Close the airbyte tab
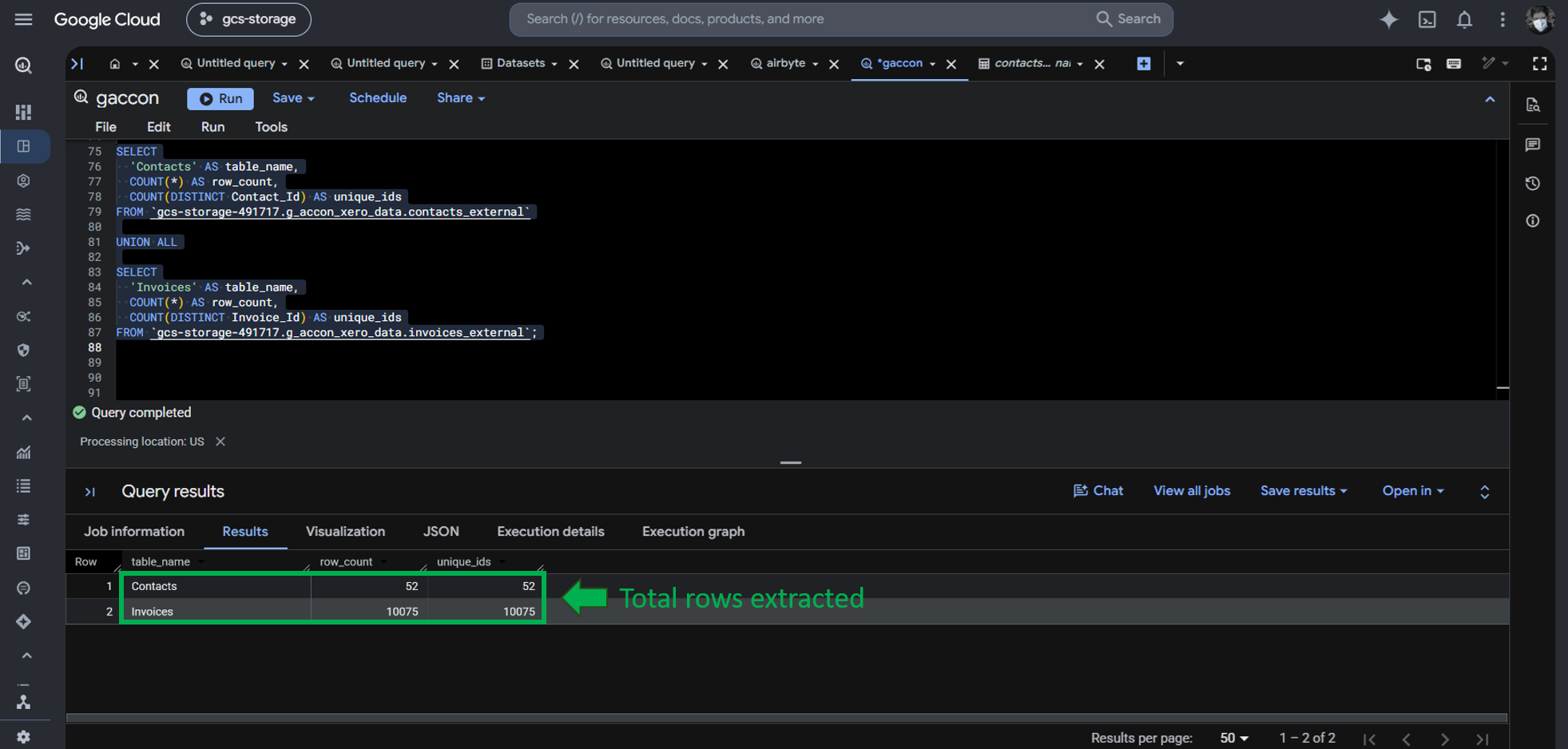 834,64
